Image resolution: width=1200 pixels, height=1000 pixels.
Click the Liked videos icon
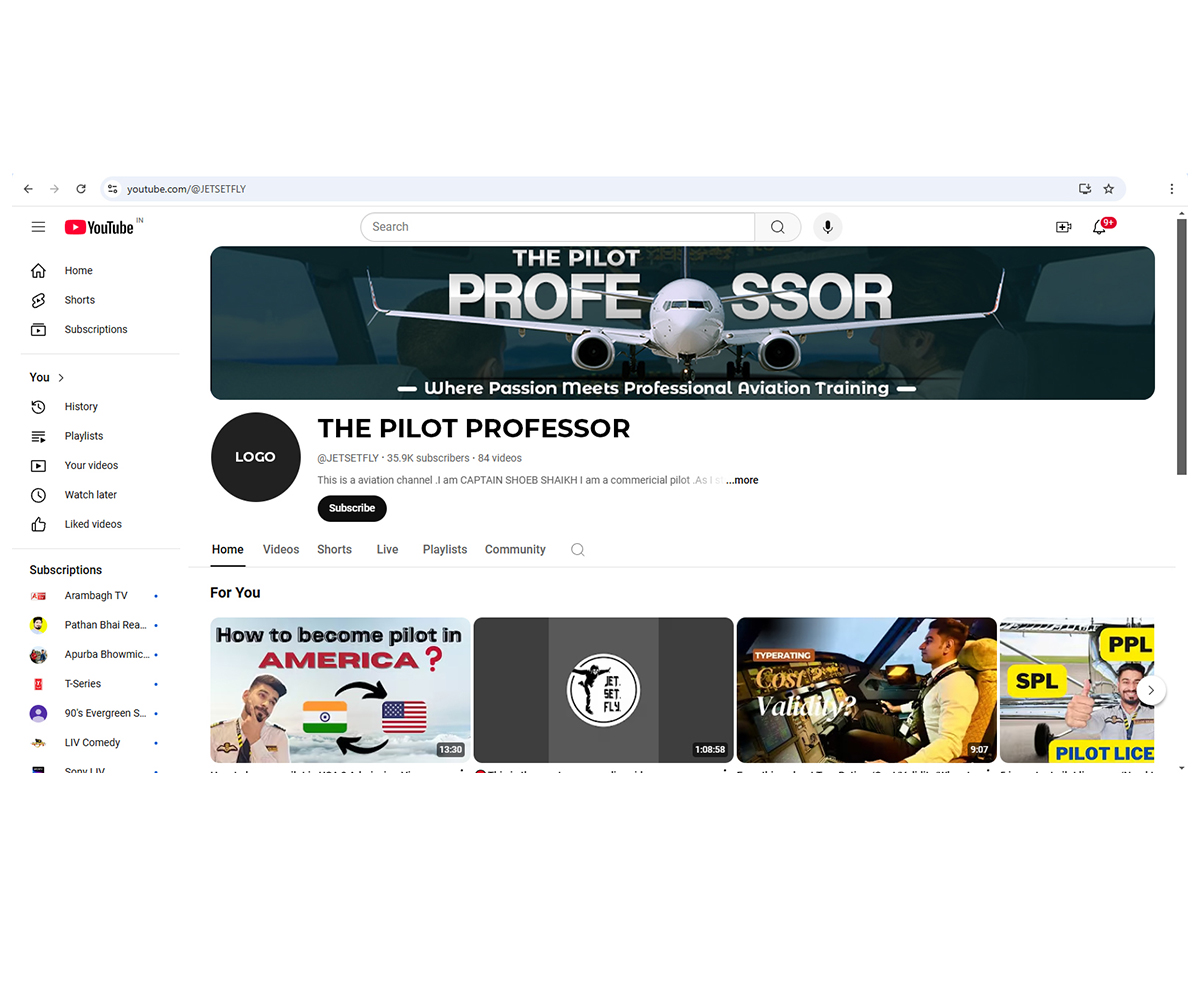point(38,524)
